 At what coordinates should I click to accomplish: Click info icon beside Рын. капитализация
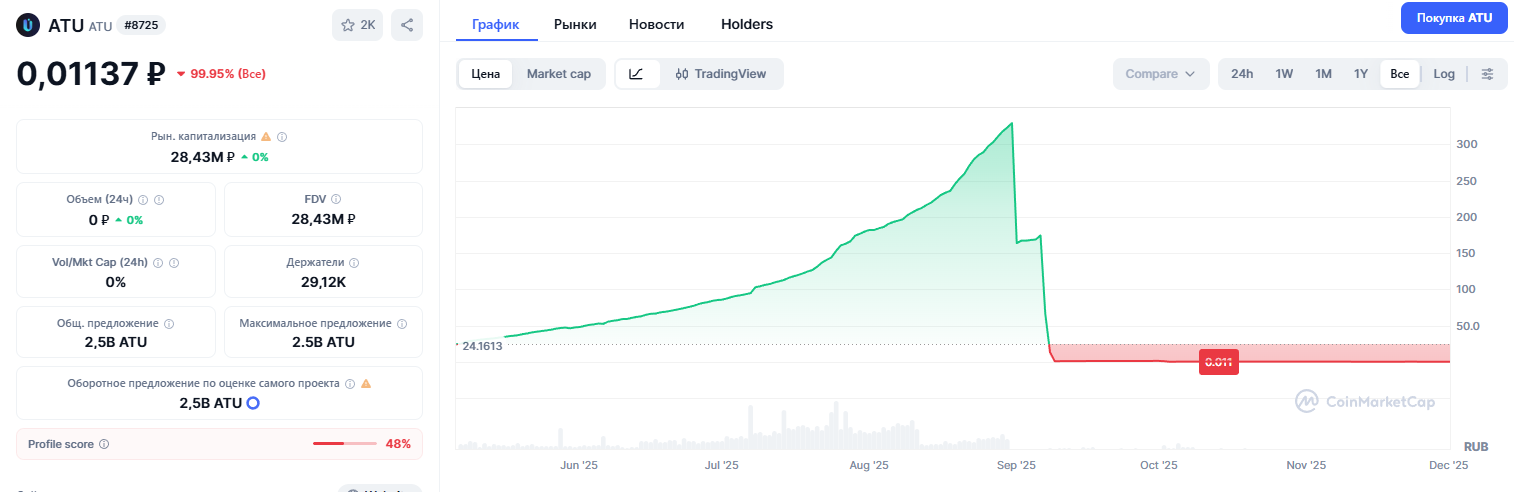pos(282,136)
